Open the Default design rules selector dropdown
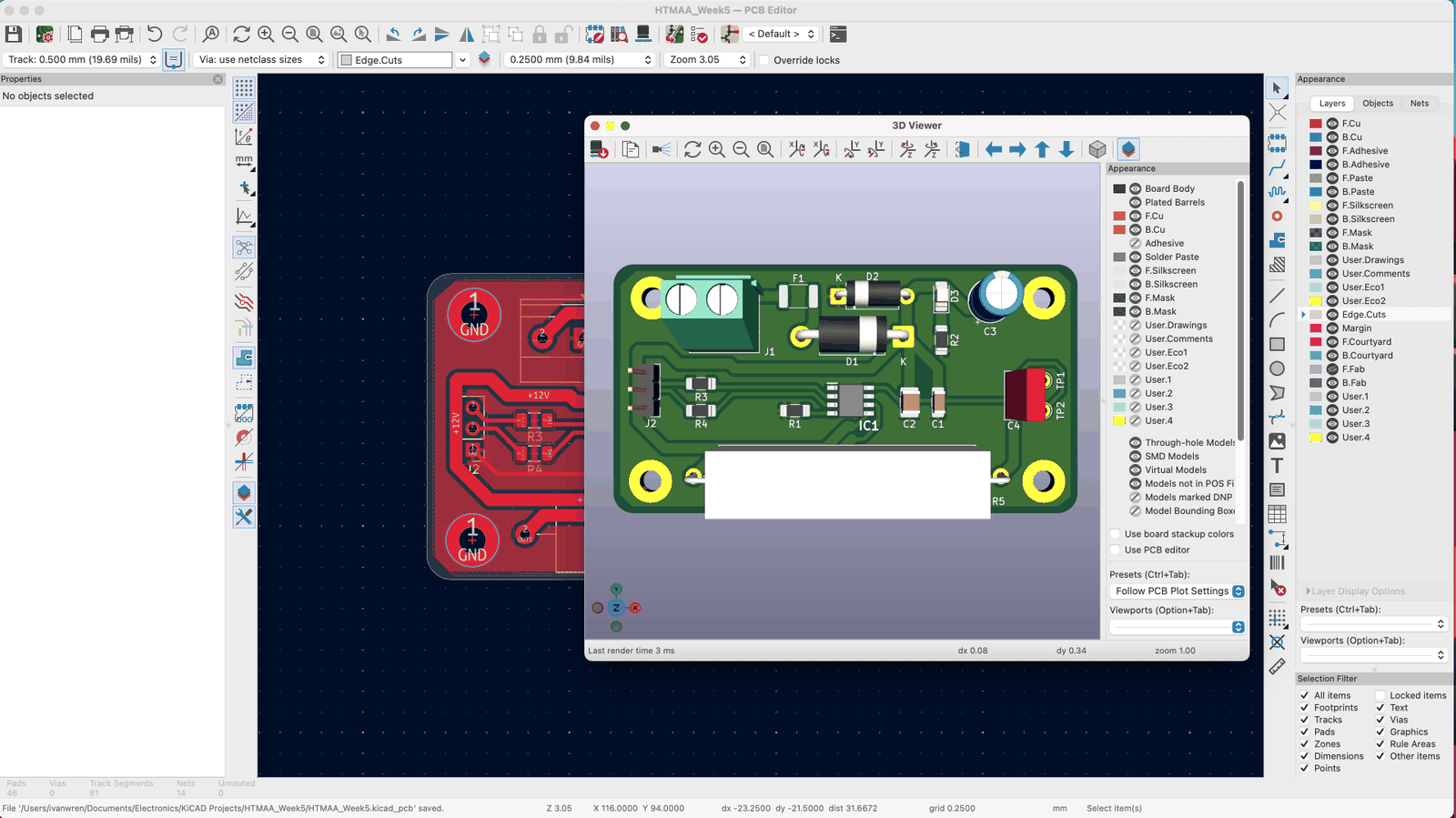1456x818 pixels. (781, 34)
